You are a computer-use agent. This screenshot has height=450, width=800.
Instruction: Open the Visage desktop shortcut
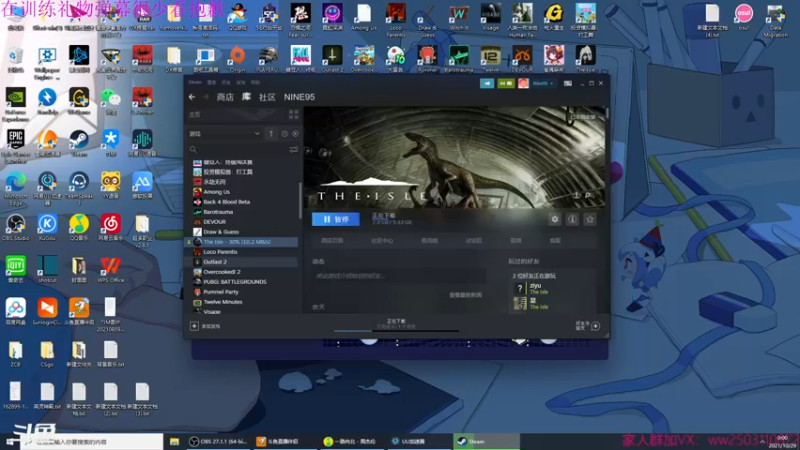(x=490, y=17)
